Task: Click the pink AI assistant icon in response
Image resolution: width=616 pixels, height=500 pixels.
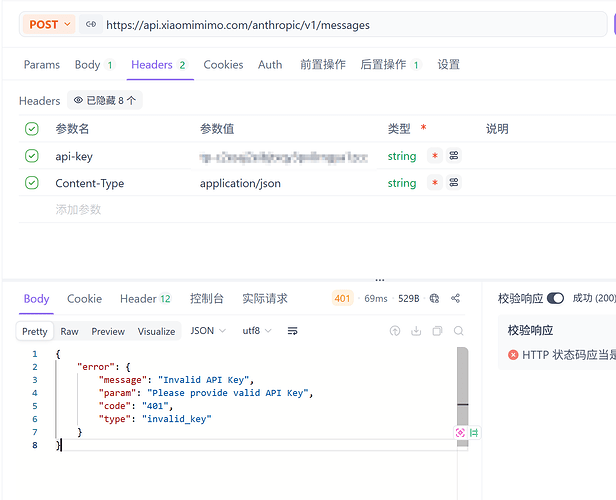Action: click(460, 433)
